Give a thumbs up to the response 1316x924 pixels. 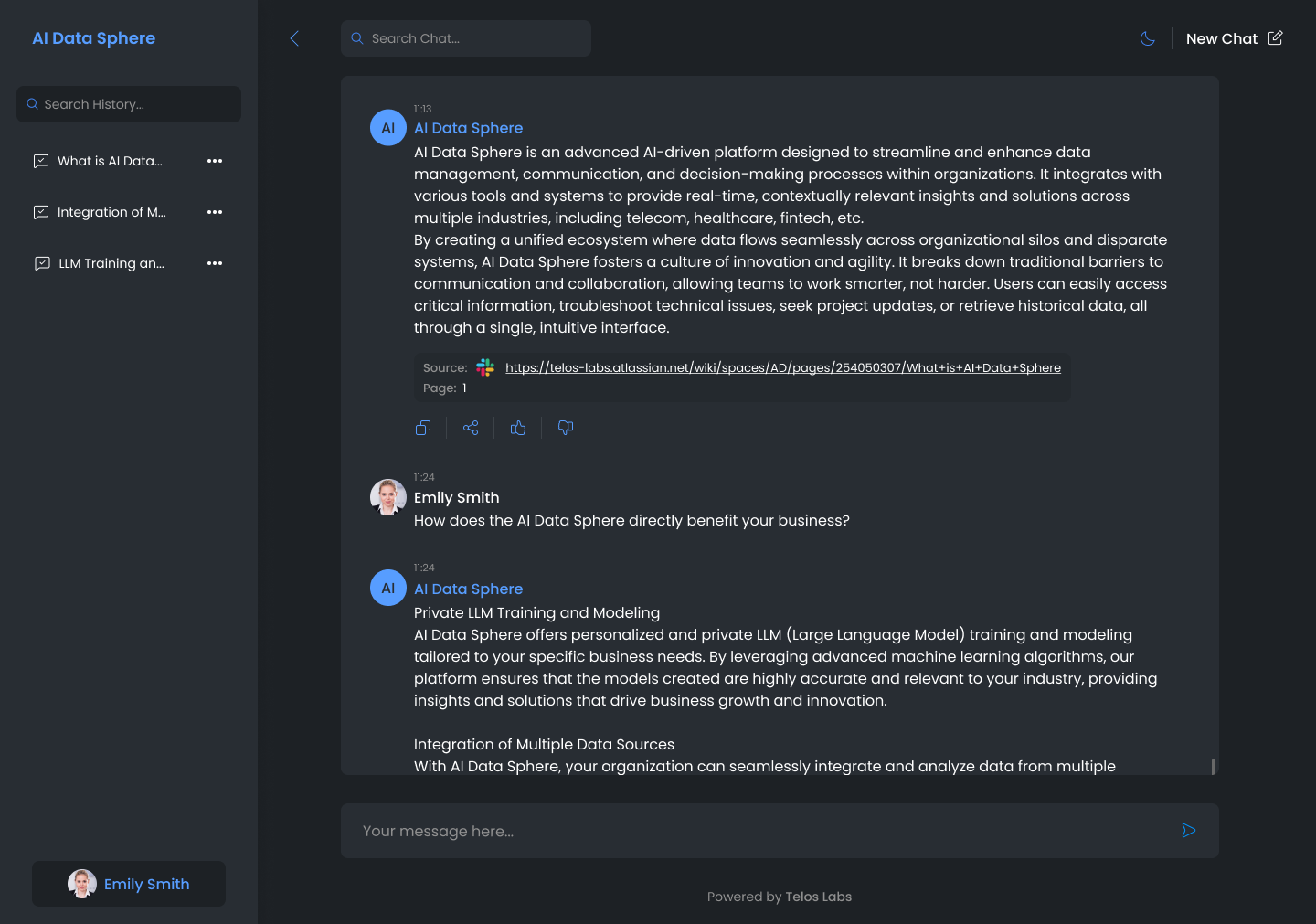(518, 428)
